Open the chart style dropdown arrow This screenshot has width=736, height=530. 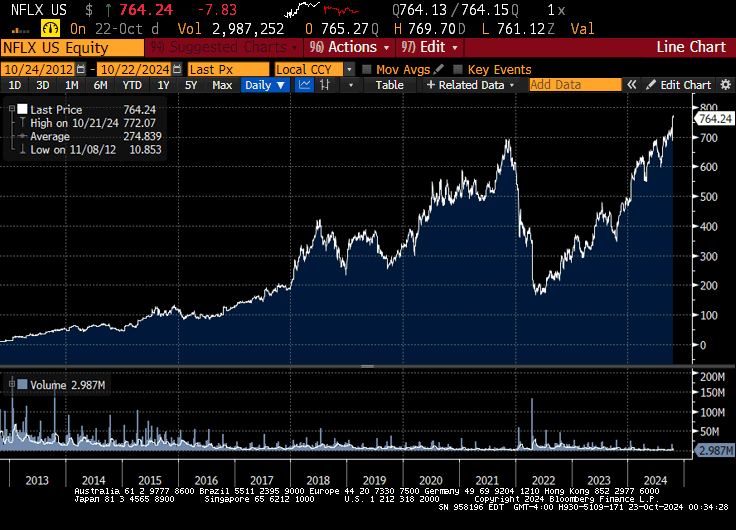point(350,85)
